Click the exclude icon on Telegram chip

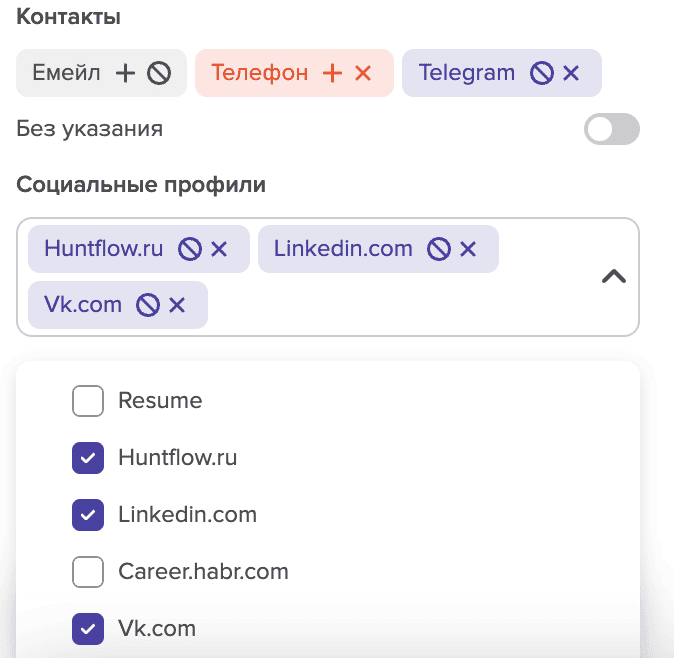pos(541,73)
